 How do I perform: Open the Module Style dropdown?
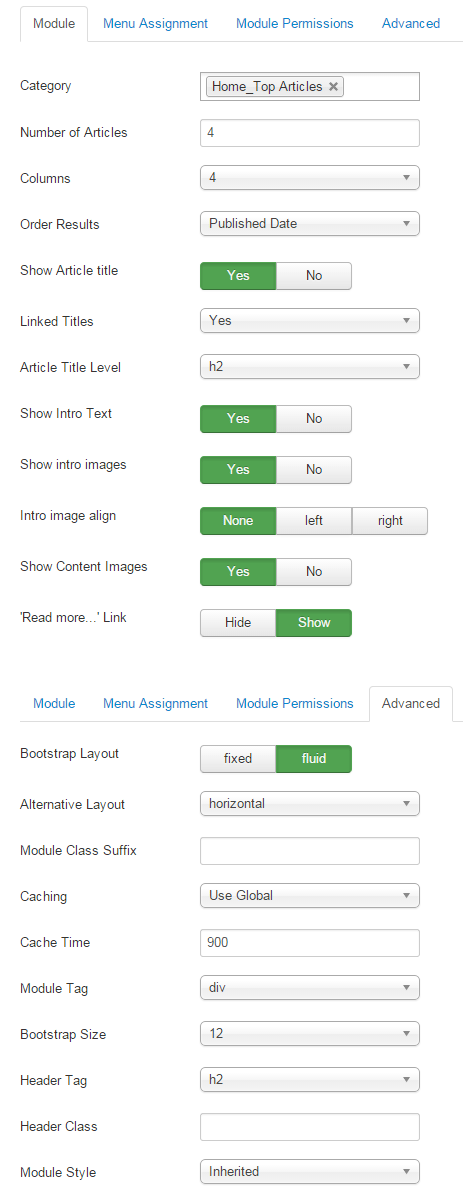tap(310, 1171)
